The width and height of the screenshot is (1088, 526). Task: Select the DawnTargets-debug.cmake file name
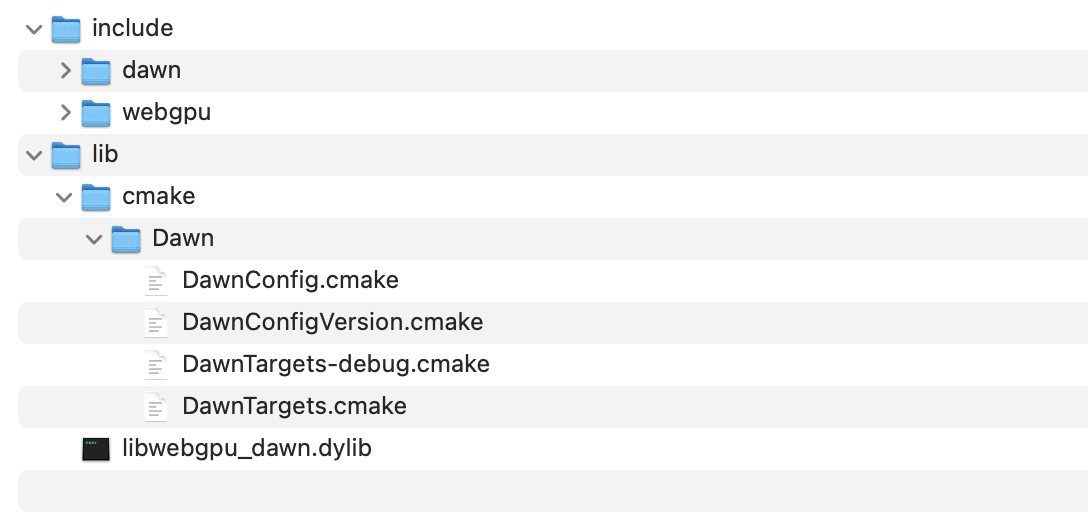coord(335,365)
